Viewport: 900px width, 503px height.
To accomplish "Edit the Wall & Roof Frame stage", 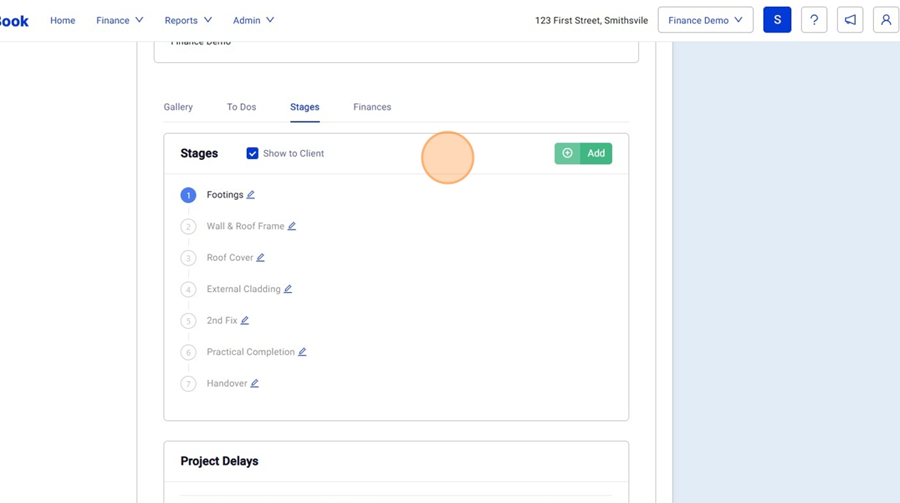I will point(292,226).
